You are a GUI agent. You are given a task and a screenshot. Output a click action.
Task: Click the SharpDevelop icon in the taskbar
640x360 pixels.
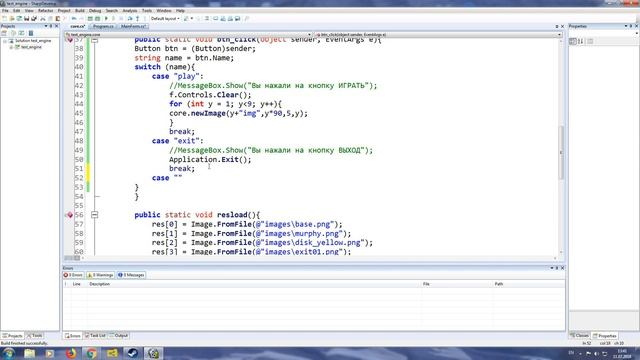coord(153,353)
